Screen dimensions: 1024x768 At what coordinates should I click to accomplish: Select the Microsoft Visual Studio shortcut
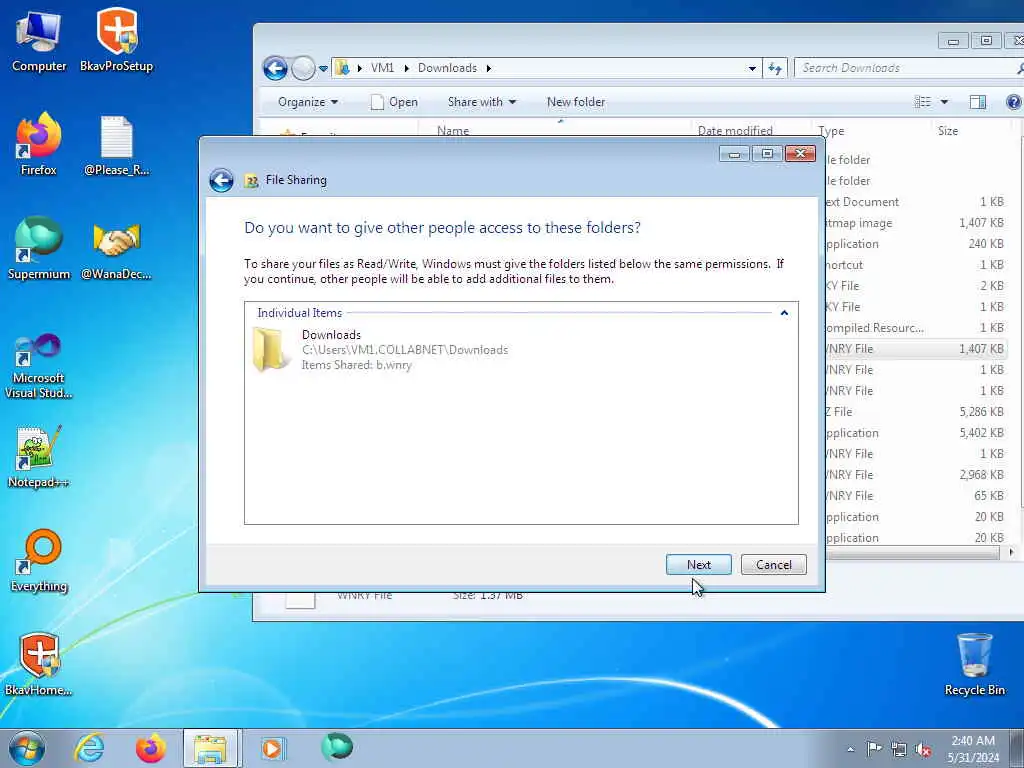tap(39, 367)
